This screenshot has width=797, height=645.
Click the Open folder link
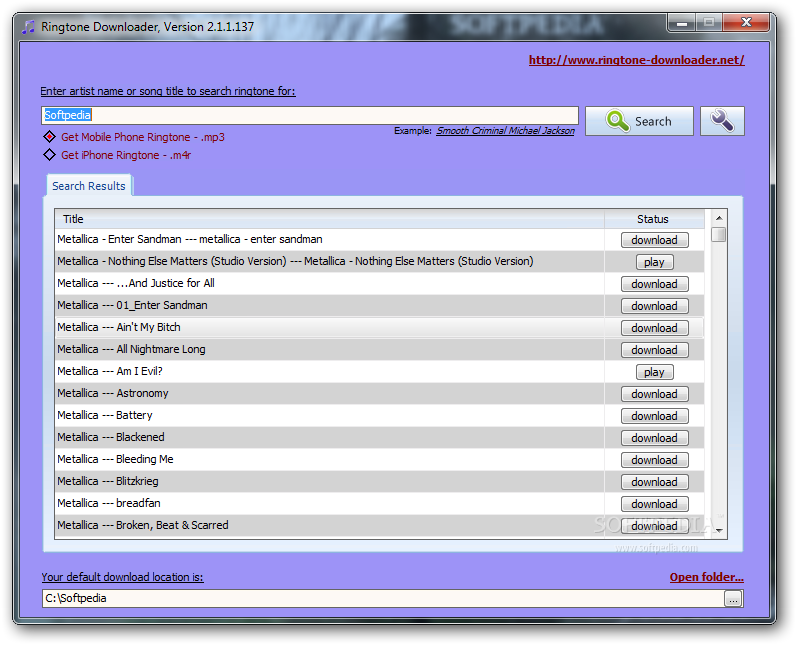(x=707, y=577)
